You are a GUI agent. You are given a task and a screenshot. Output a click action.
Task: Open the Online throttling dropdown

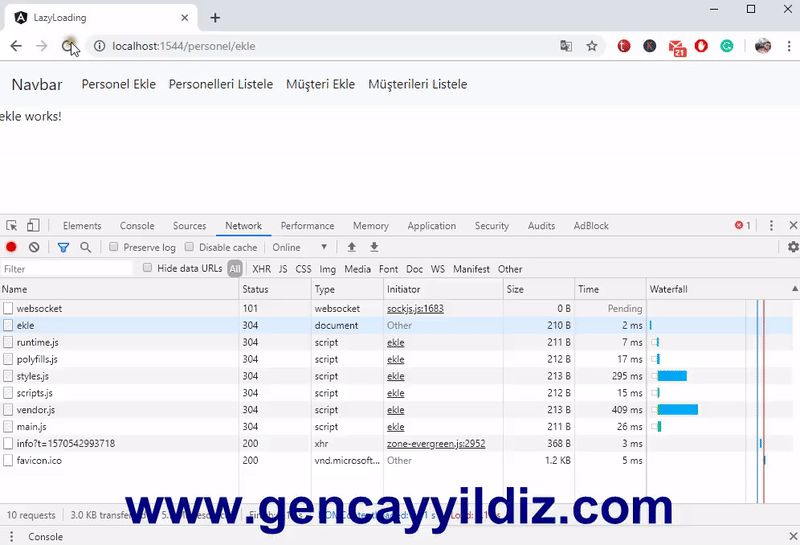click(x=300, y=247)
